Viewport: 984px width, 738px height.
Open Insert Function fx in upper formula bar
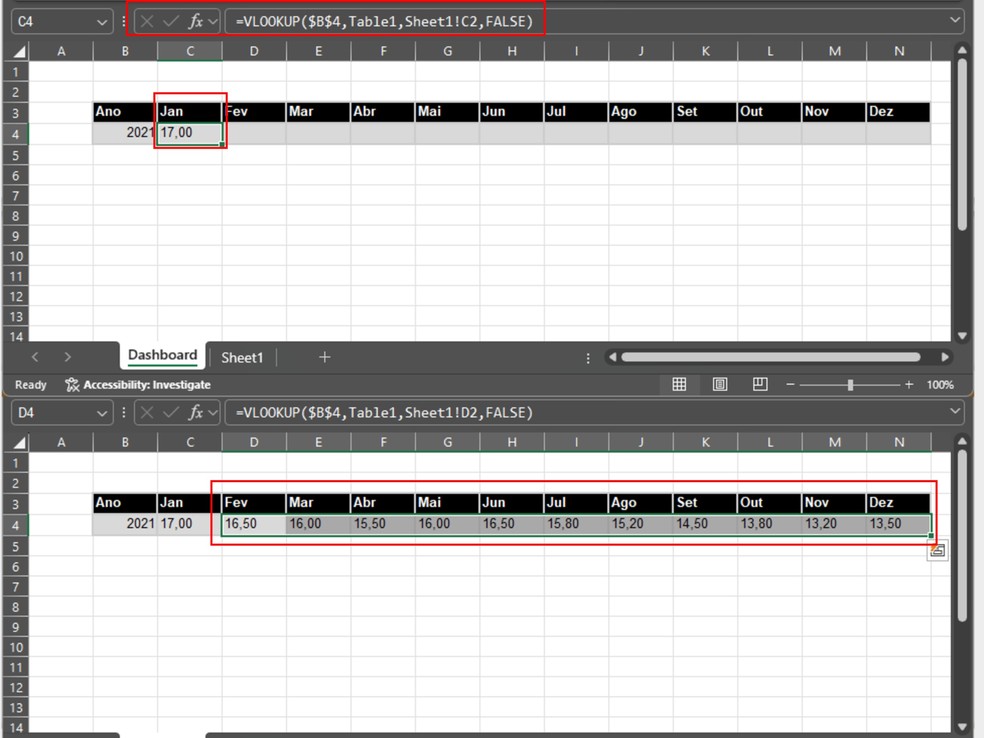point(196,21)
